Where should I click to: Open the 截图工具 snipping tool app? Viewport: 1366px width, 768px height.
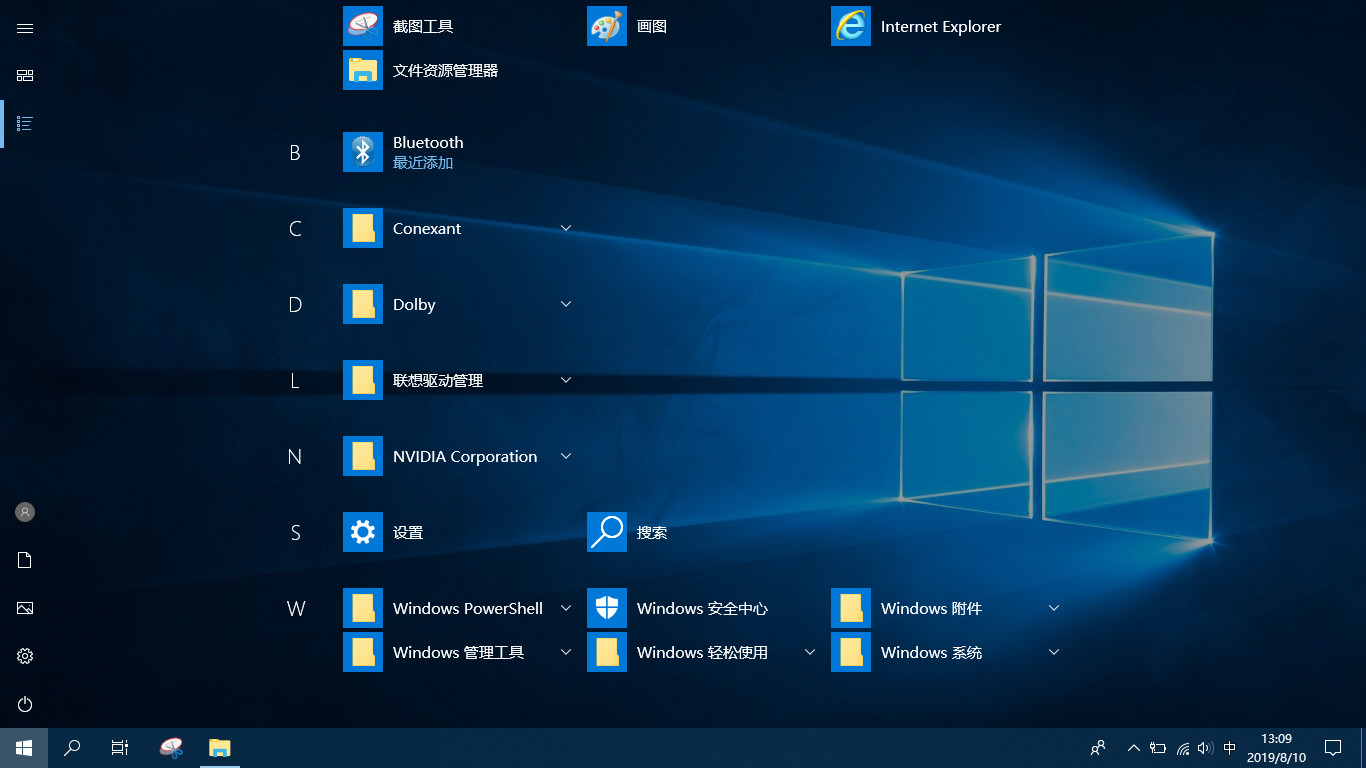tap(459, 27)
